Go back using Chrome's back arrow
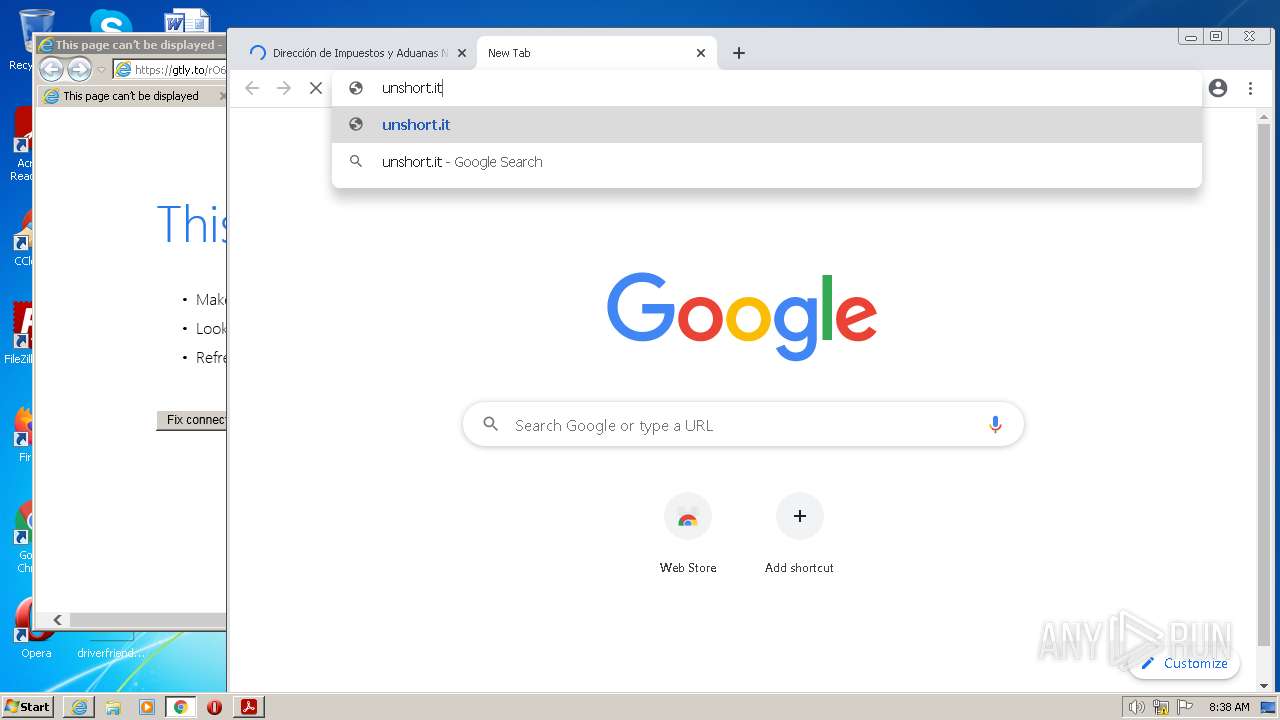 tap(252, 88)
